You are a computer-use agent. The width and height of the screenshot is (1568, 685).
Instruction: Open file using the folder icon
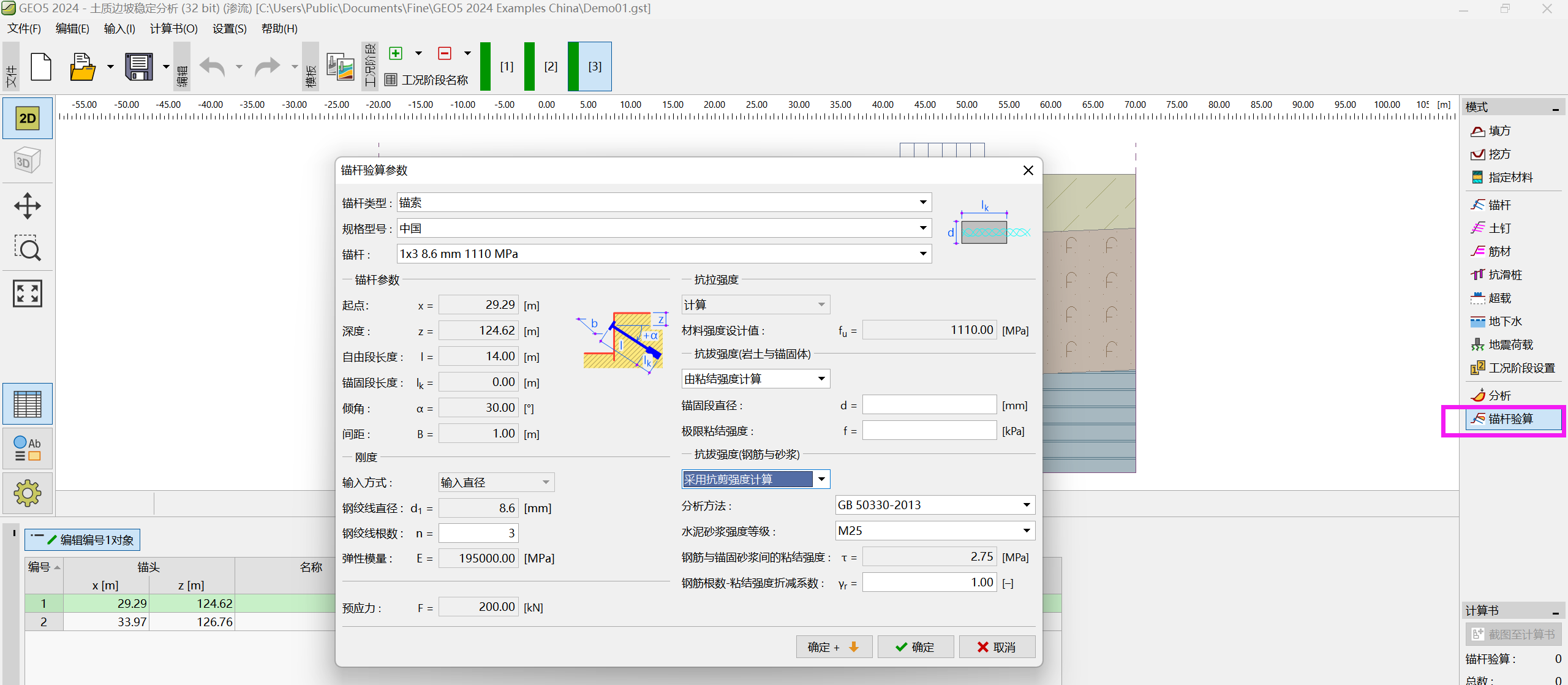pos(83,67)
